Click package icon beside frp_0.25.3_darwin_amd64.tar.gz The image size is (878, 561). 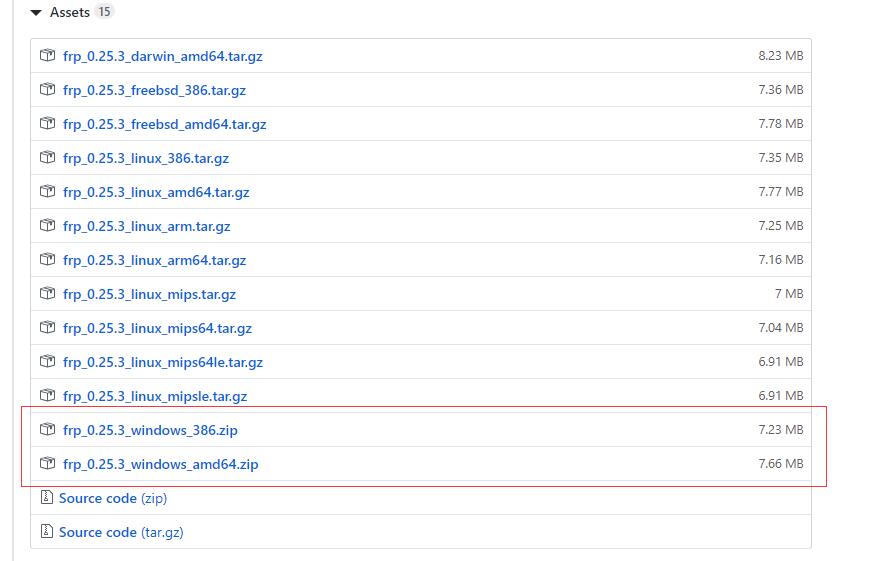[x=47, y=56]
